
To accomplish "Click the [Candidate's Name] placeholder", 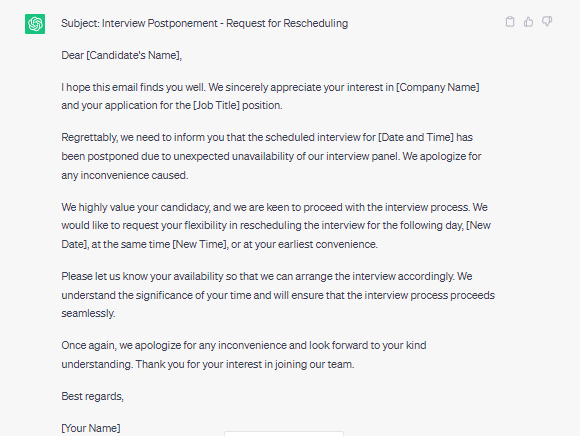I will 134,55.
